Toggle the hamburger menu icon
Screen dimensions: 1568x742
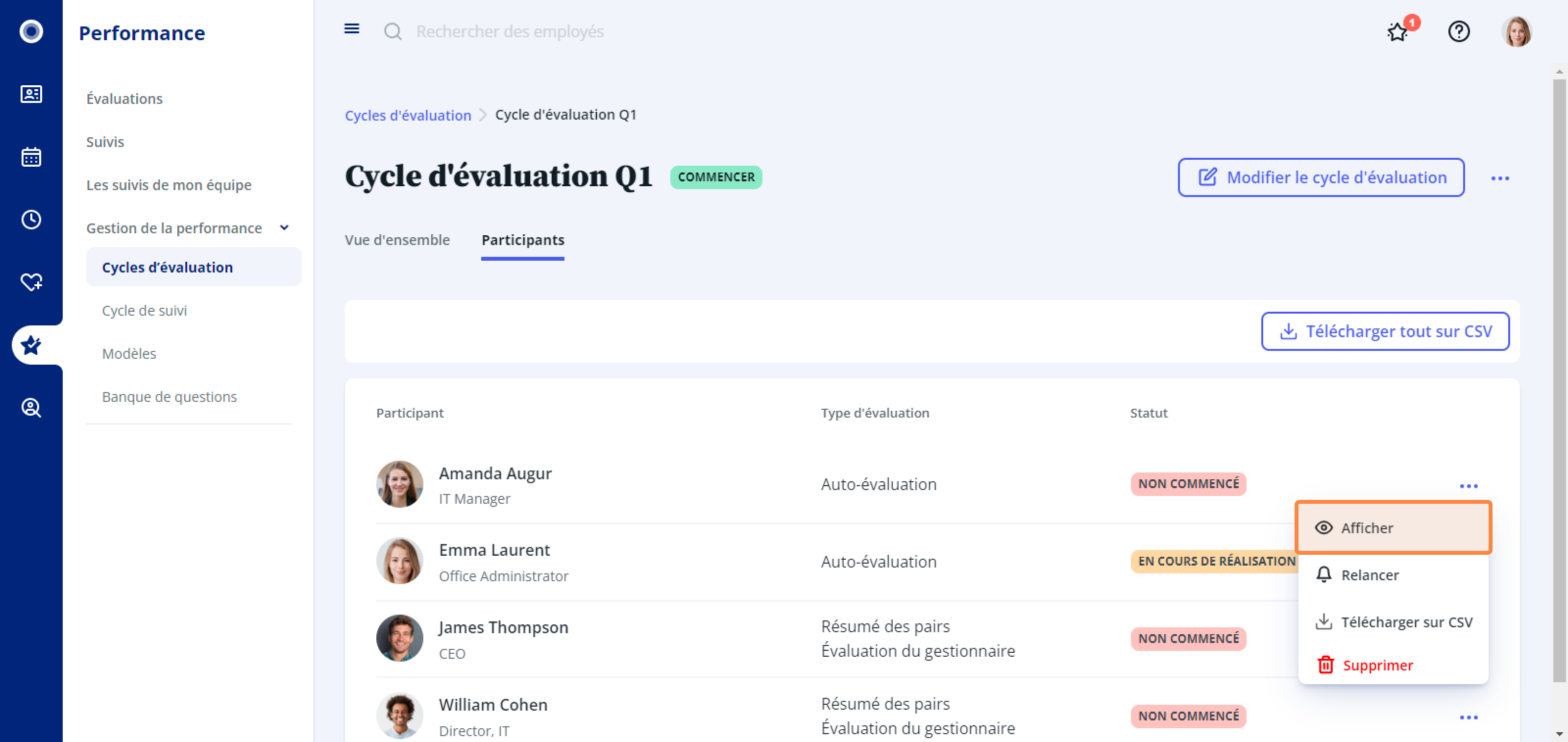pyautogui.click(x=351, y=29)
